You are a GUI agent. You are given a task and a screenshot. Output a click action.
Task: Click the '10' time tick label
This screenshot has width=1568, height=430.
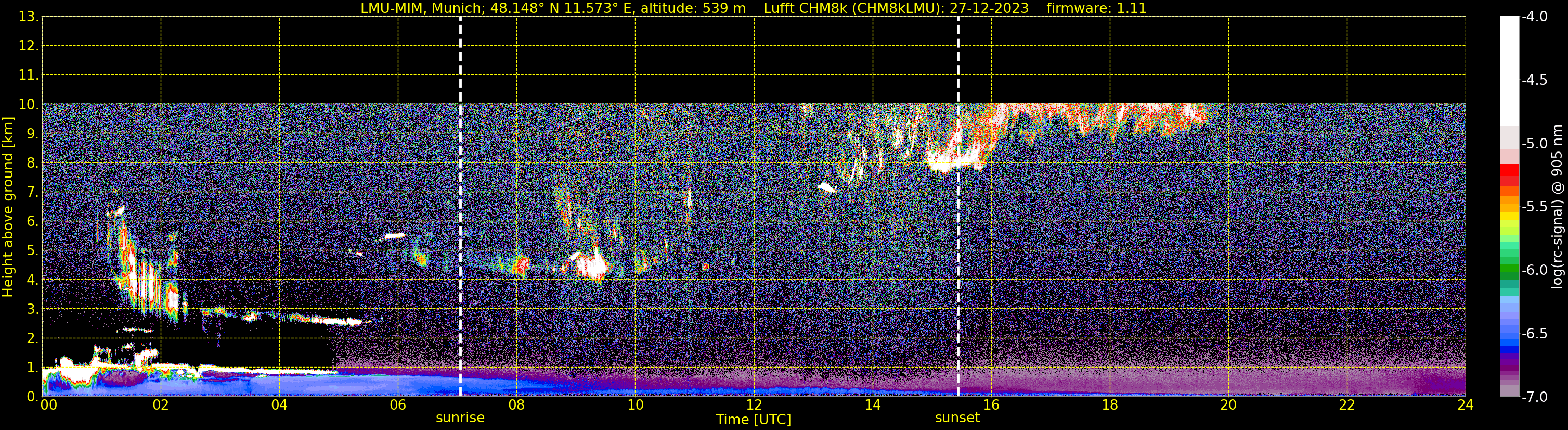click(636, 405)
